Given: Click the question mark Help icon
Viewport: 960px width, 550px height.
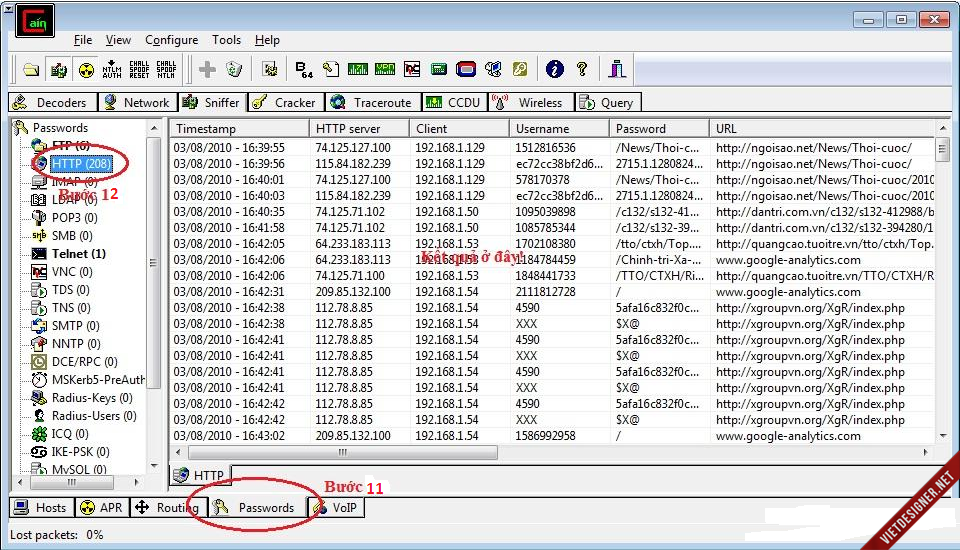Looking at the screenshot, I should (x=582, y=69).
